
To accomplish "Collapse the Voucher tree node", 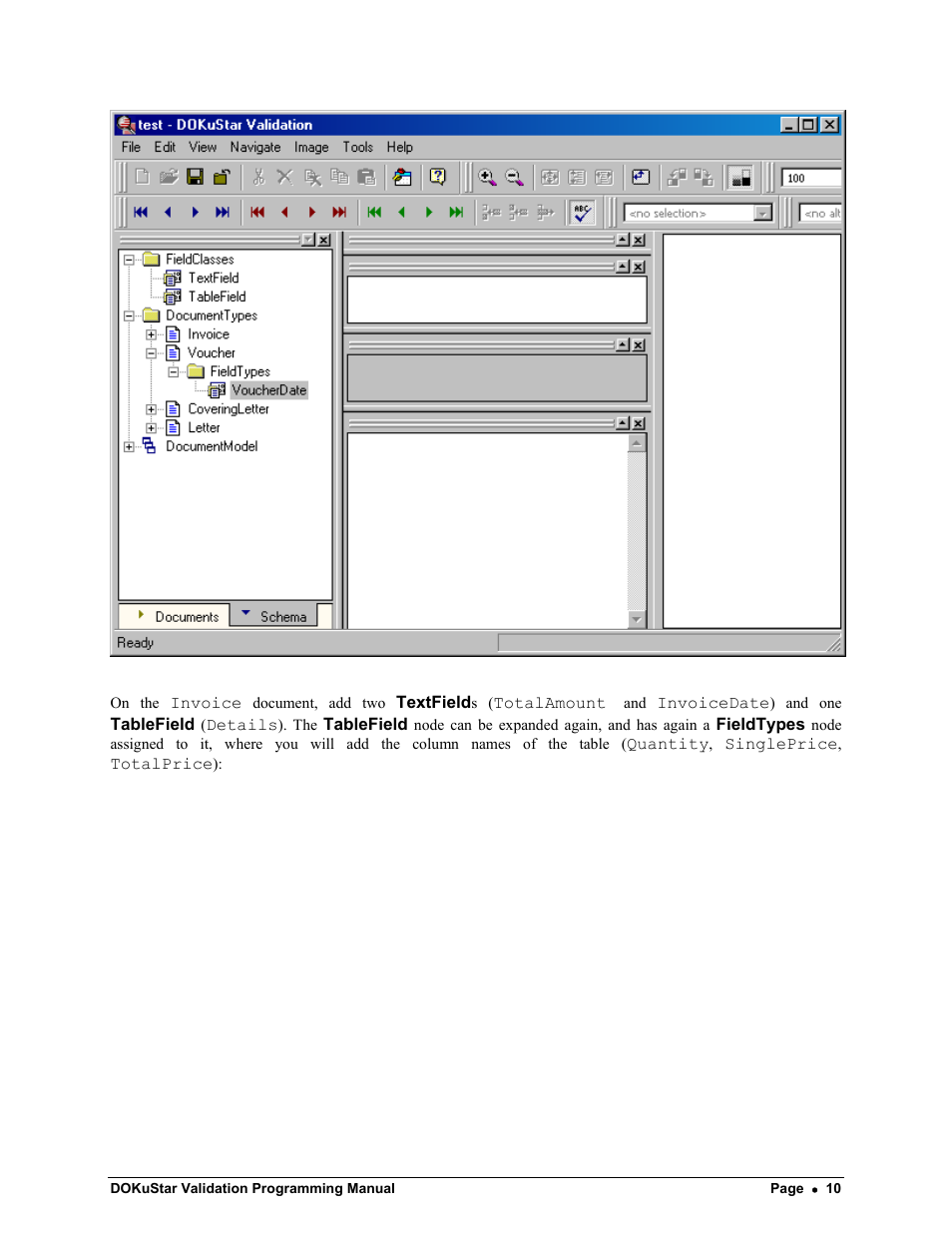I will (151, 353).
